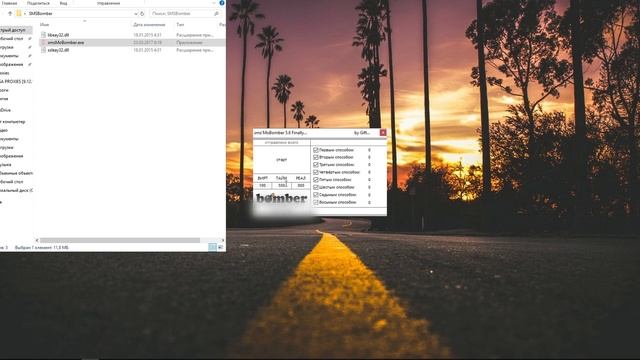Screen dimensions: 640x360
Task: Open the Поделиться ribbon tab
Action: (38, 3)
